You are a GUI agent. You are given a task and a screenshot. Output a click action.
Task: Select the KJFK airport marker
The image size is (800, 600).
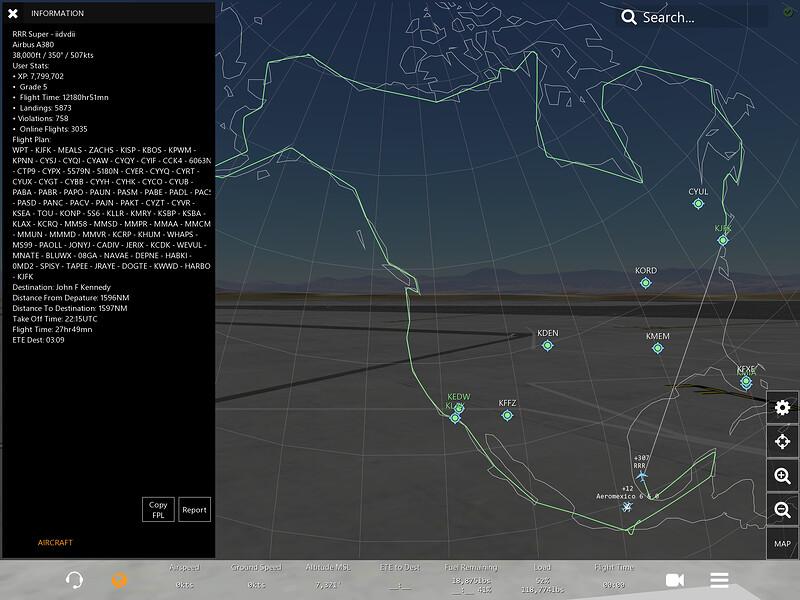tap(722, 240)
